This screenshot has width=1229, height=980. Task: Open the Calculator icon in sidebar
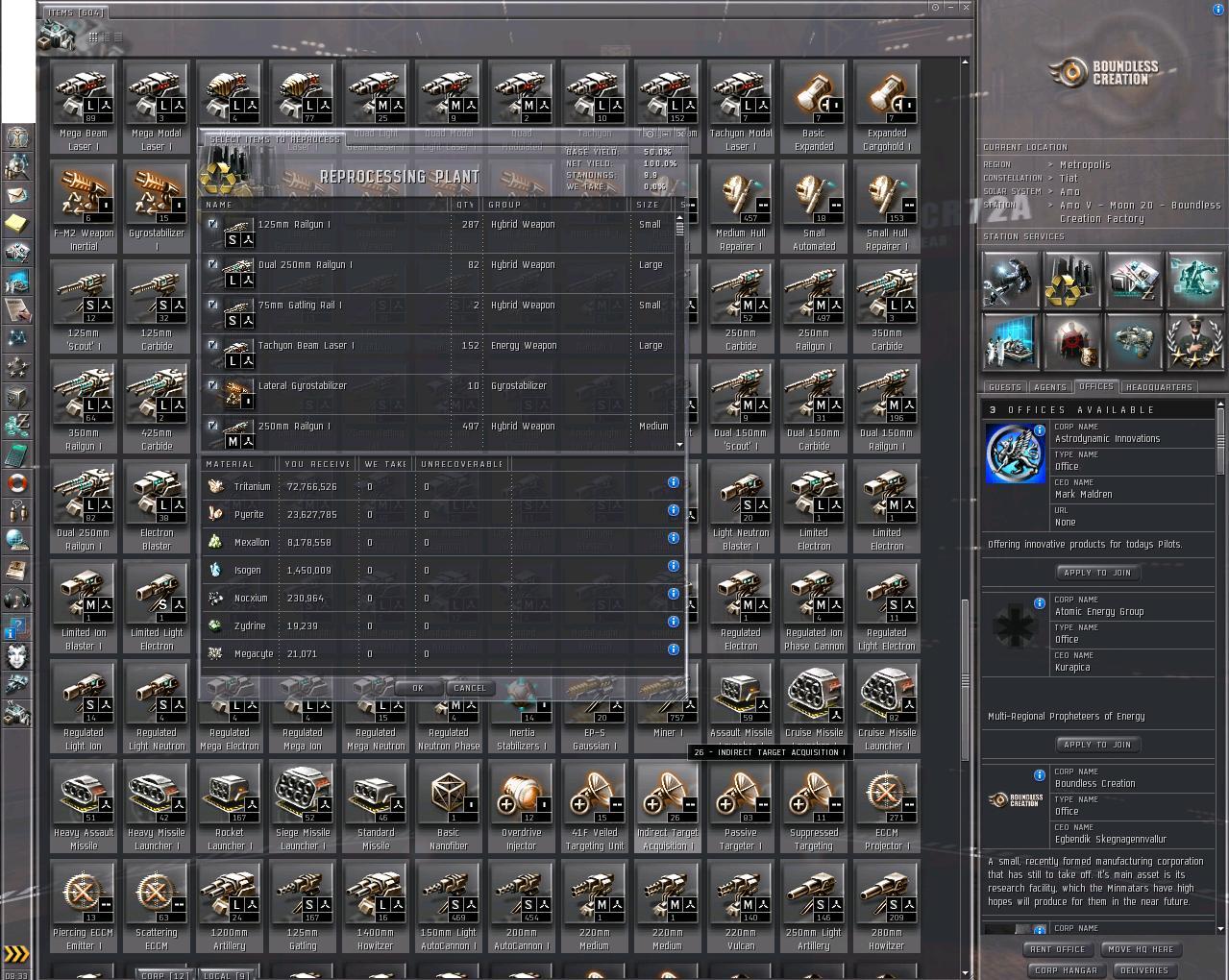pyautogui.click(x=17, y=454)
